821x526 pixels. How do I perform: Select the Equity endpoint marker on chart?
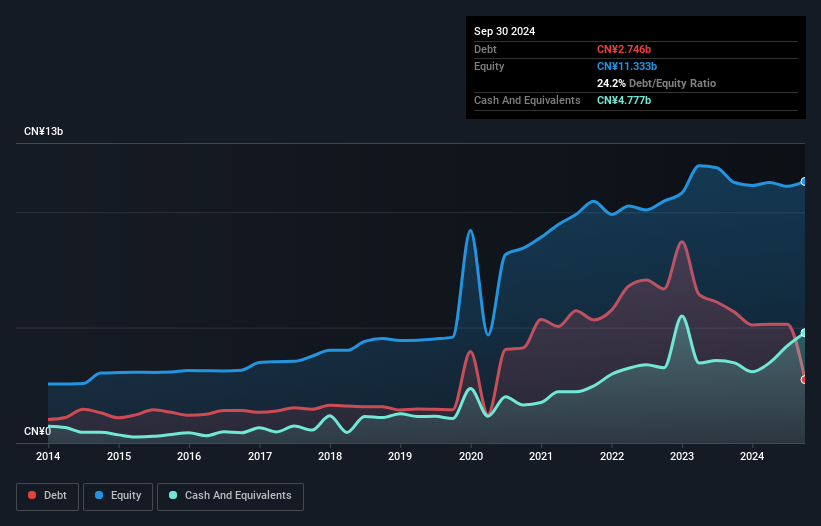[804, 182]
